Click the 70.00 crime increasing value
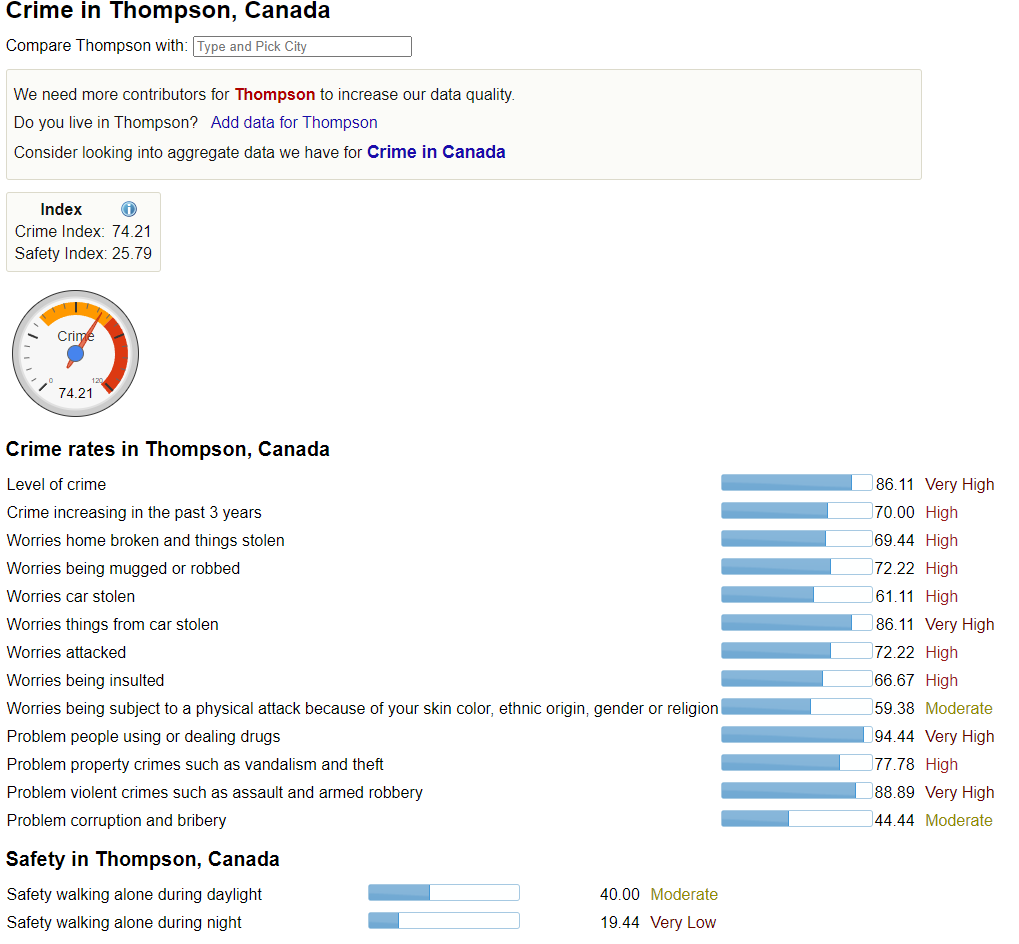The image size is (1019, 944). coord(894,512)
